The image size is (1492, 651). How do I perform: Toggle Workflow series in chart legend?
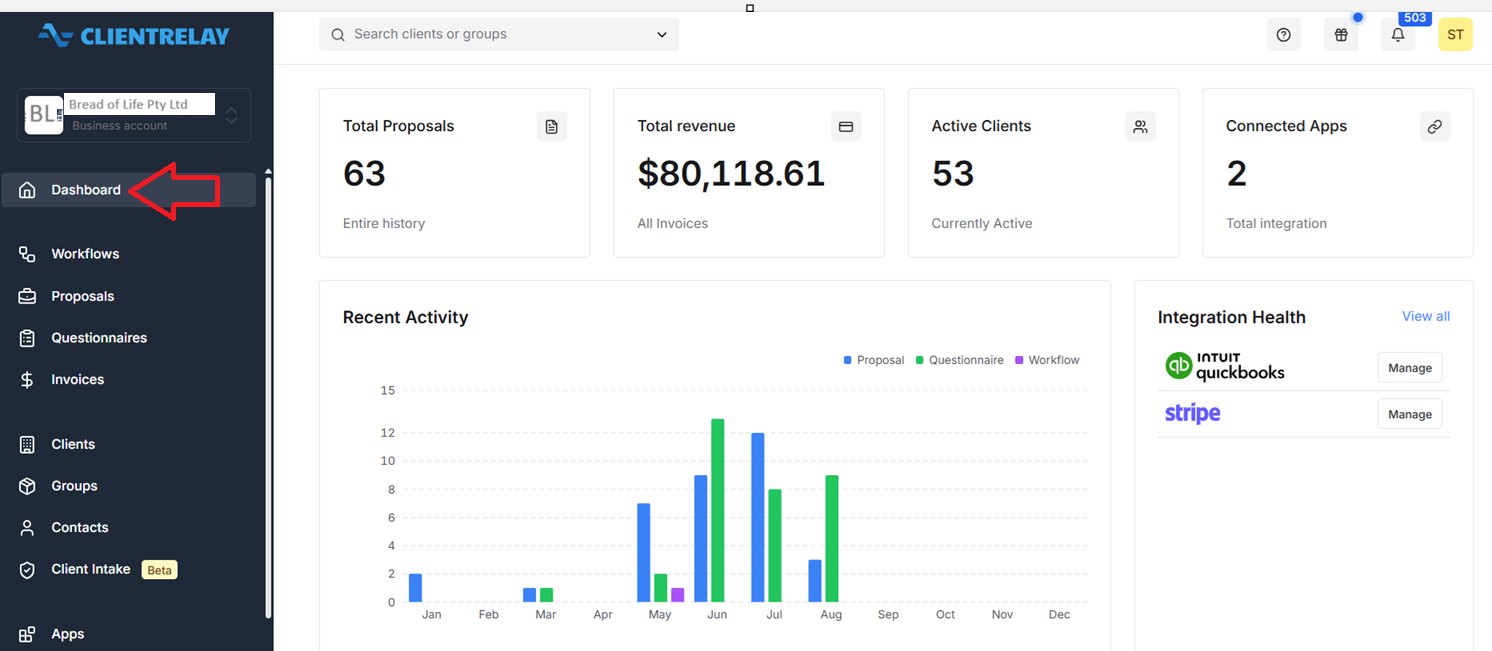[x=1047, y=360]
